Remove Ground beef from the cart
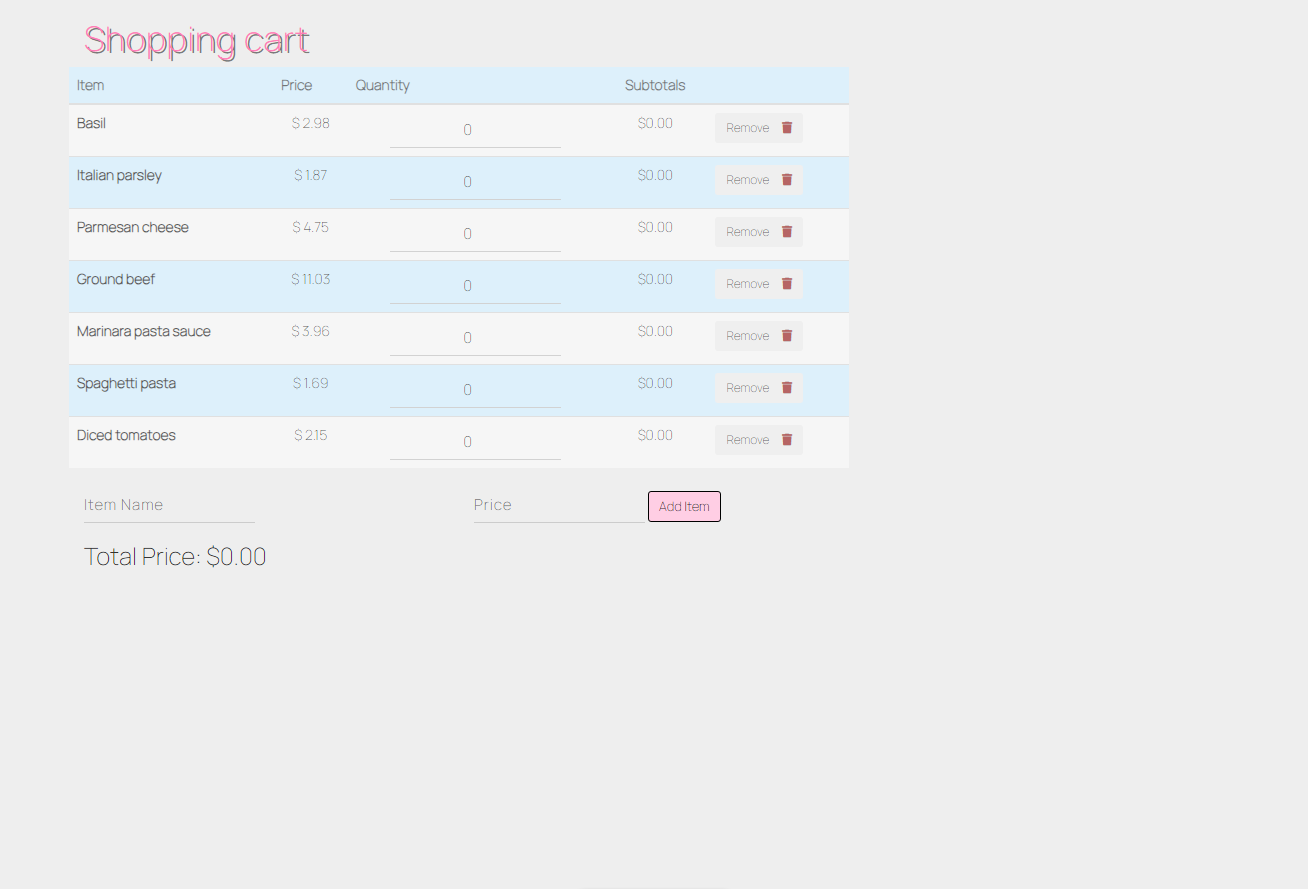The image size is (1308, 889). tap(748, 283)
